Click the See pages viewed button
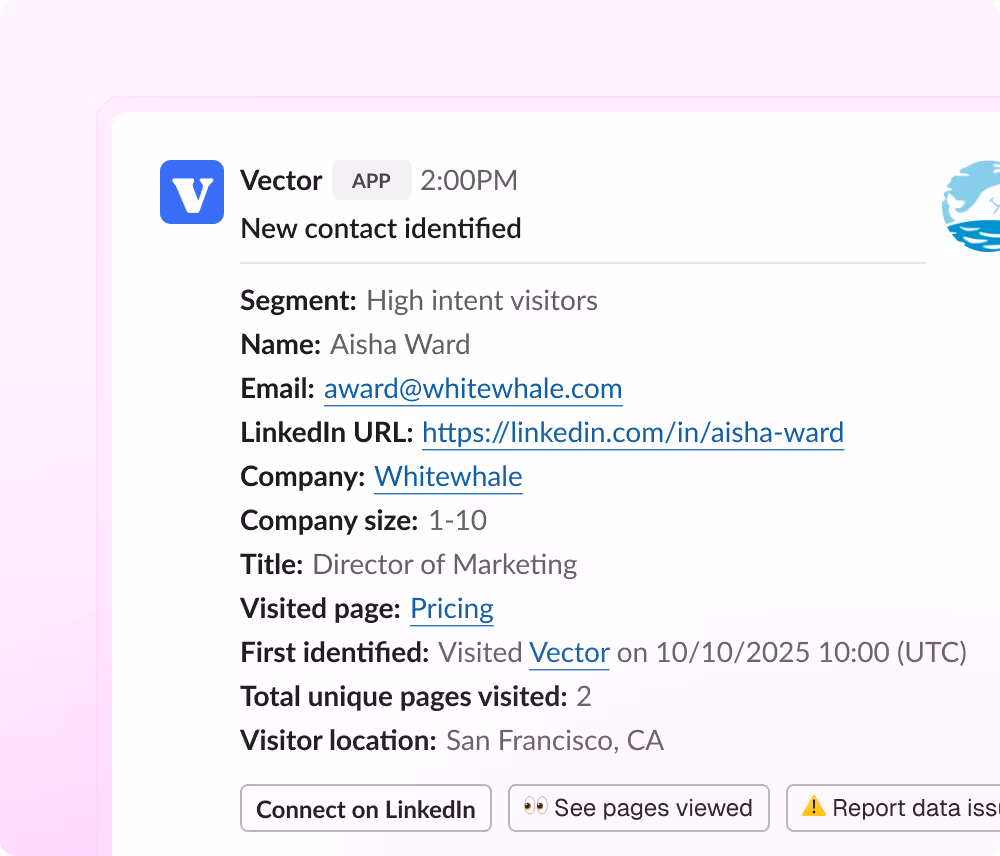 tap(638, 808)
